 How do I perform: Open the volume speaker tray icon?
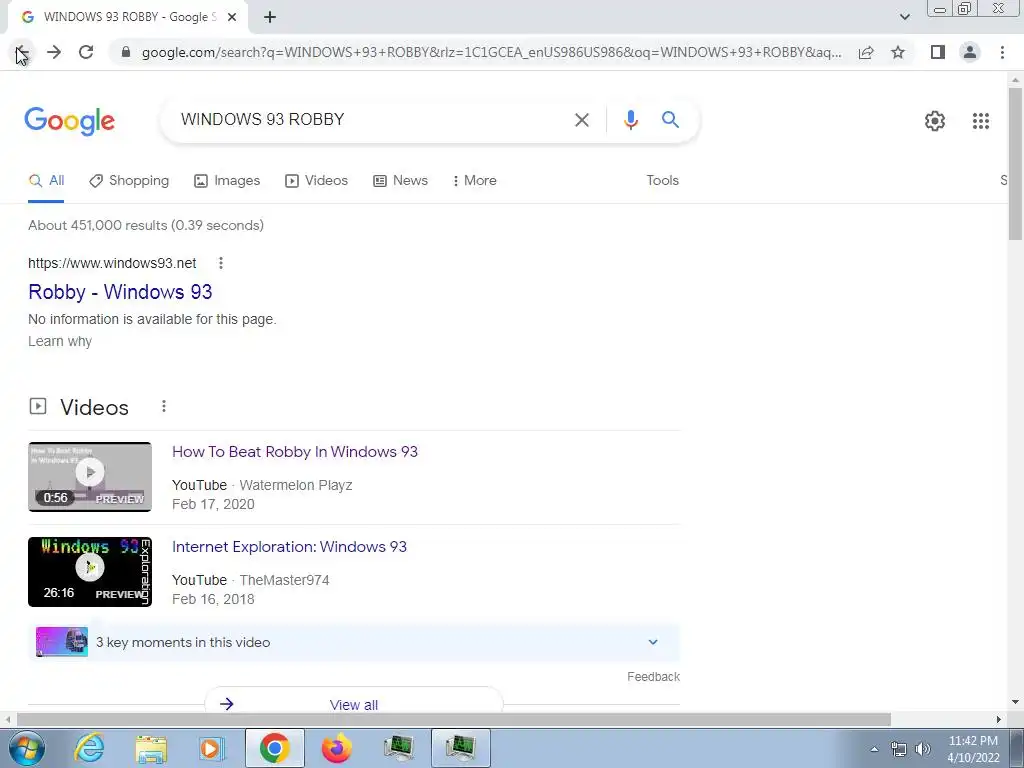(x=923, y=749)
